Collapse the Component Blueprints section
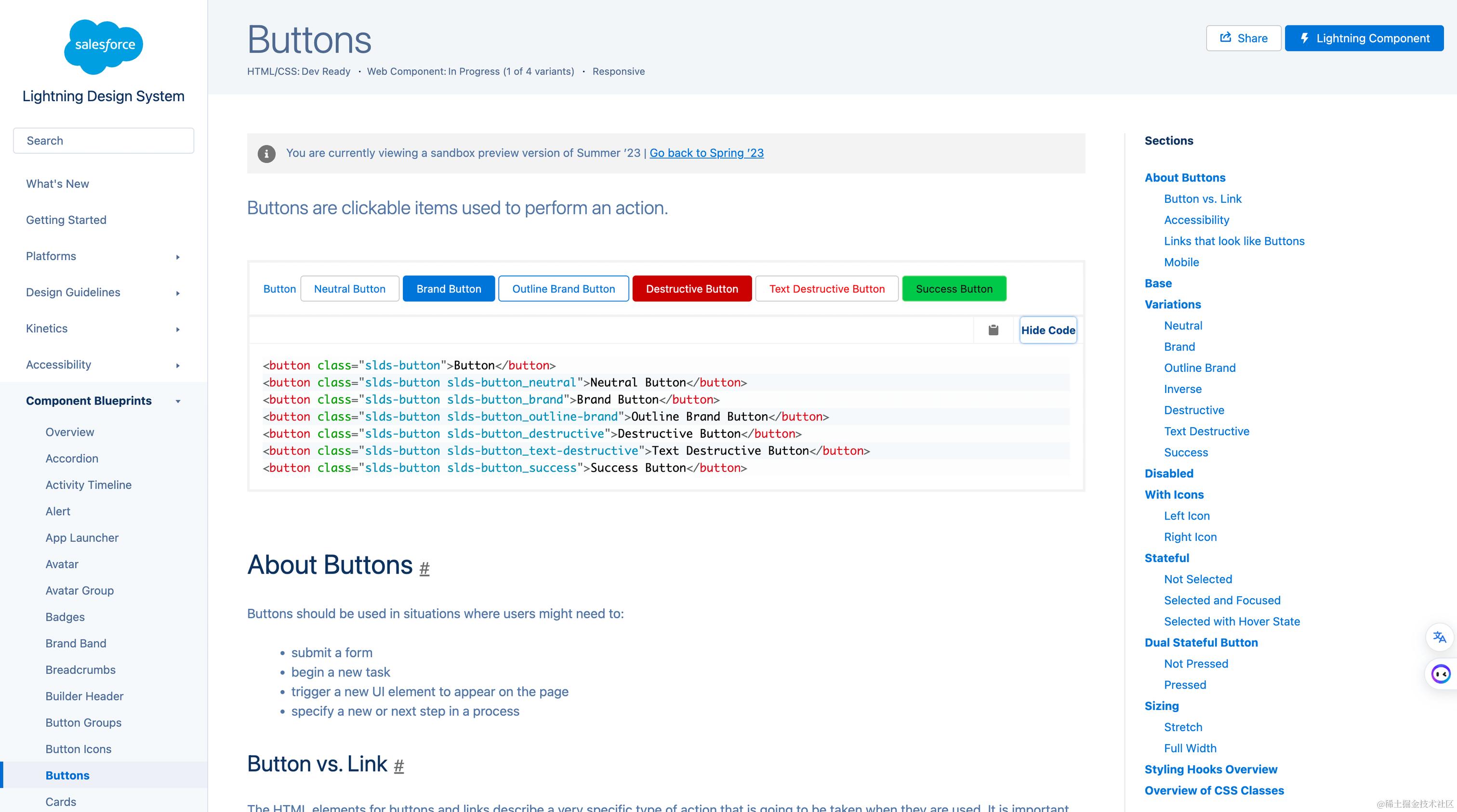1457x812 pixels. point(178,401)
